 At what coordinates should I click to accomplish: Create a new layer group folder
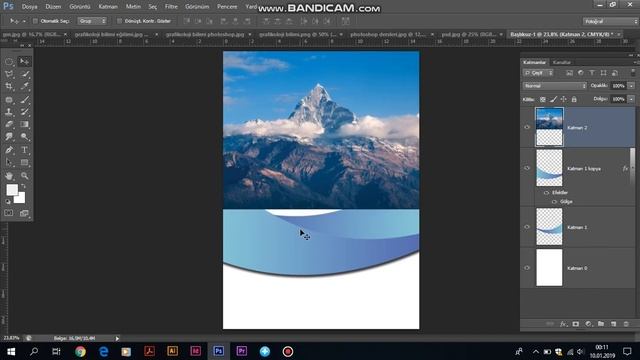click(x=601, y=324)
